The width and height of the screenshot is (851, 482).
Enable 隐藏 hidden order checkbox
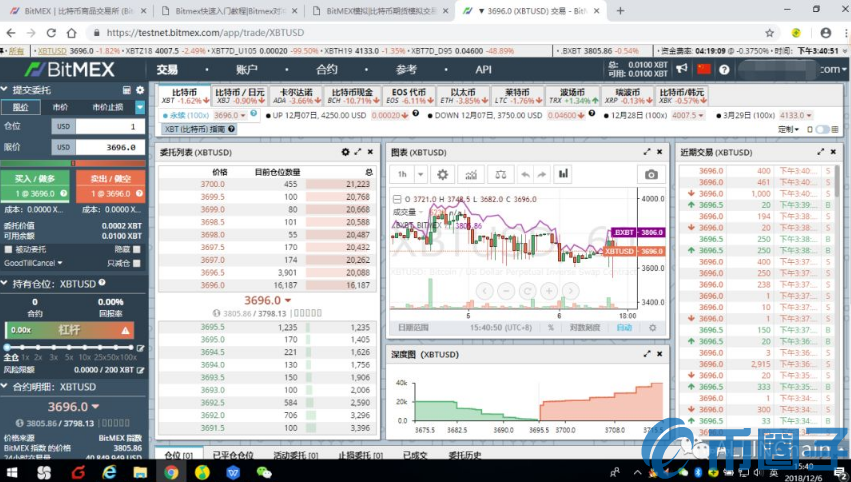(x=137, y=249)
